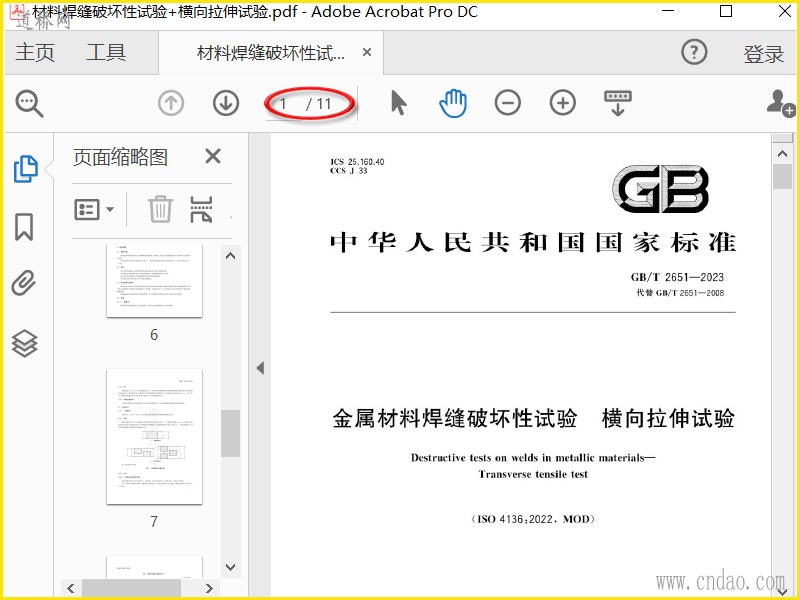The height and width of the screenshot is (600, 800).
Task: Click the English title 'Transverse tensile test'
Action: 533,474
